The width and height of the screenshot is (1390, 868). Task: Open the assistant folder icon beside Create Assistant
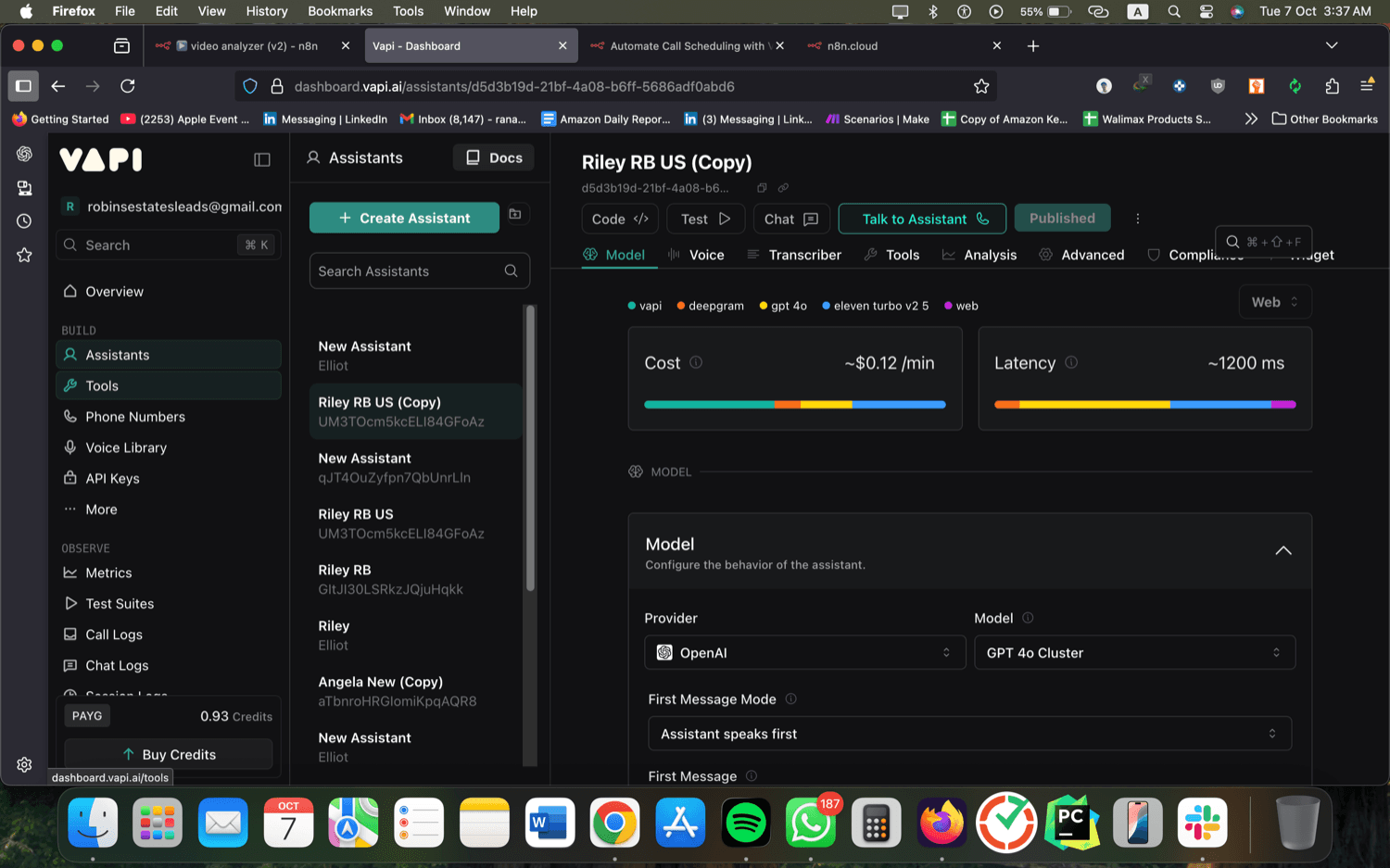[515, 214]
